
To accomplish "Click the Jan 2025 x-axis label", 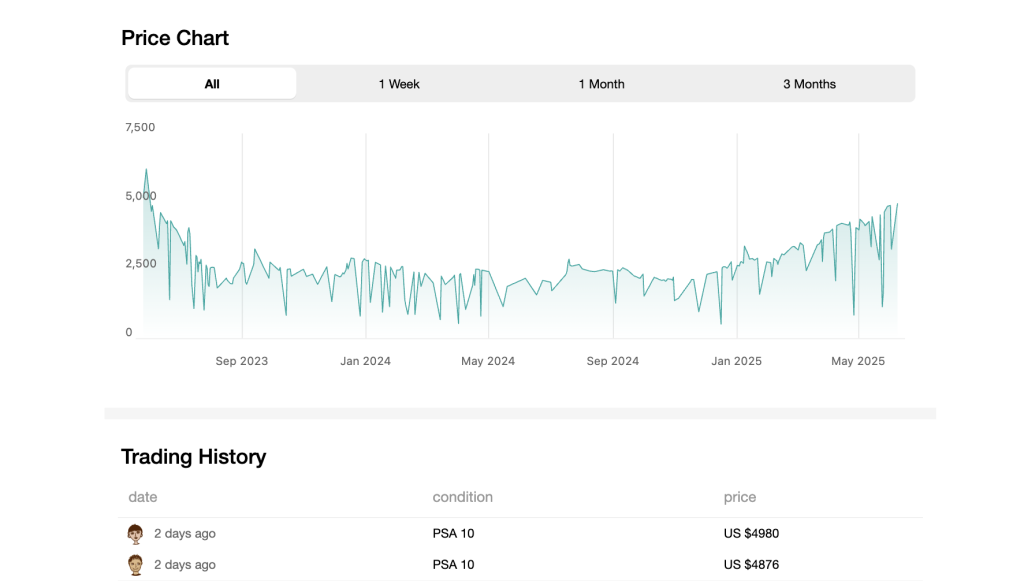I will point(736,361).
